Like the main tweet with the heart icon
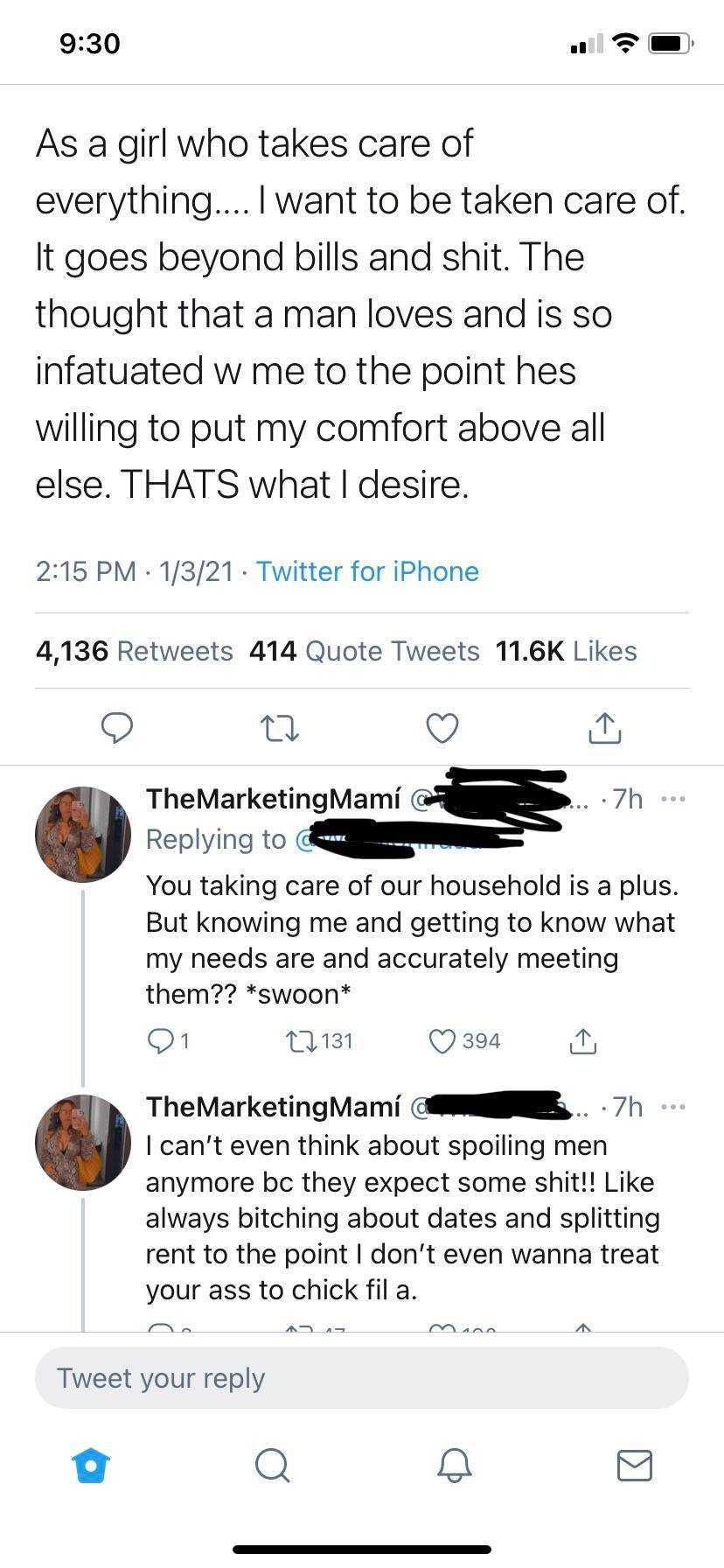724x1568 pixels. pyautogui.click(x=442, y=727)
